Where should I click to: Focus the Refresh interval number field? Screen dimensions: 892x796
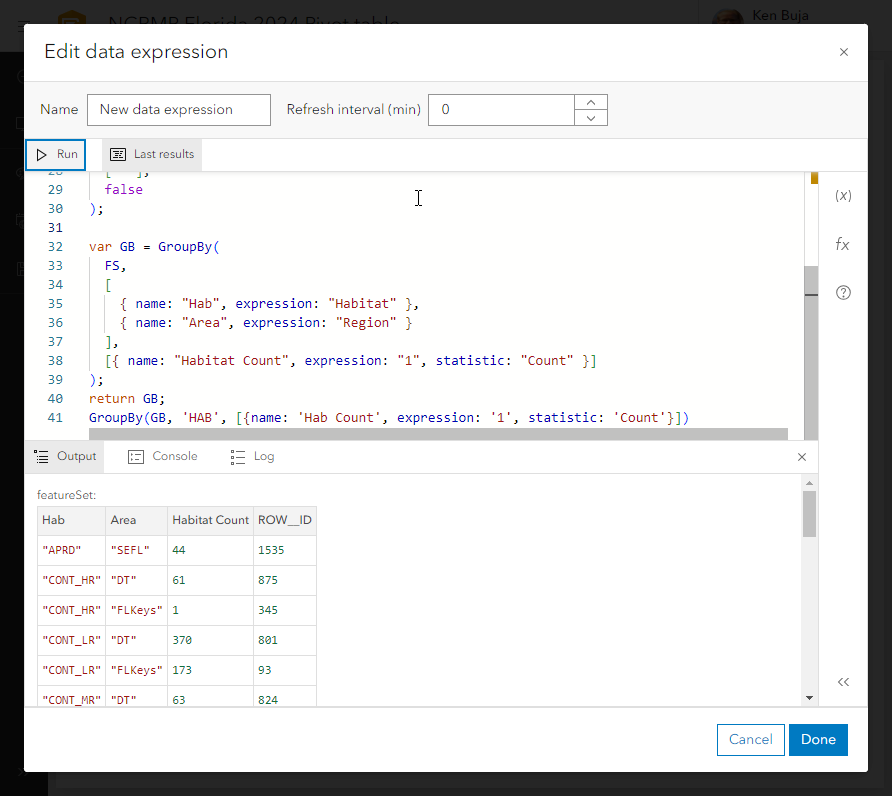point(501,110)
